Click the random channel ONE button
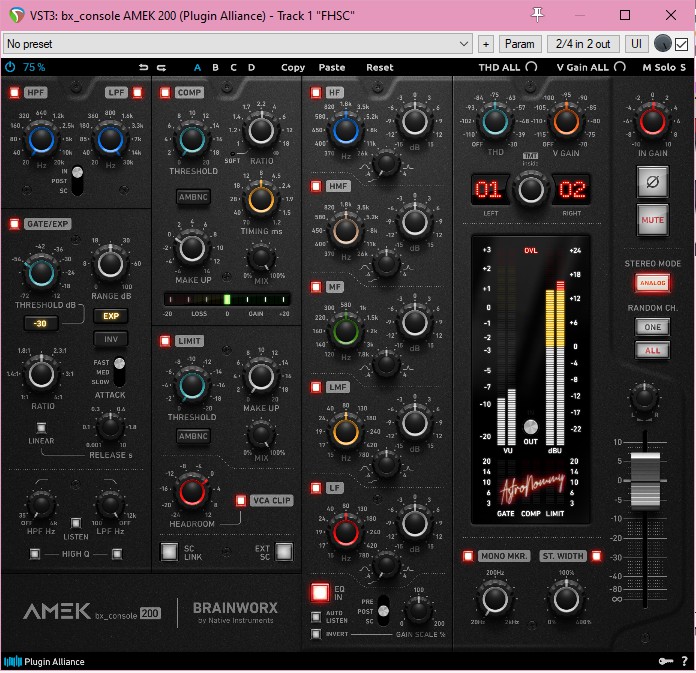The width and height of the screenshot is (696, 673). coord(652,327)
